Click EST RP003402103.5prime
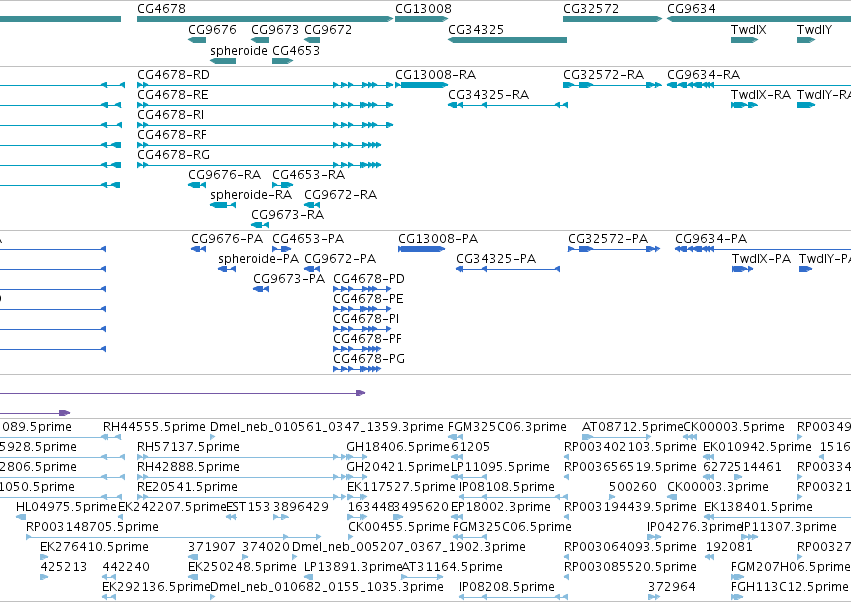This screenshot has height=602, width=851. [630, 447]
